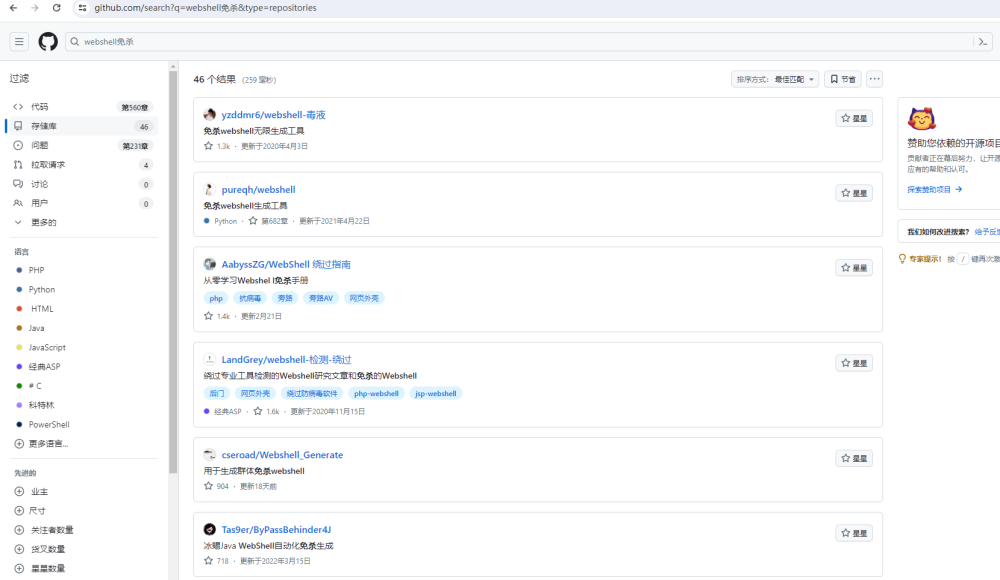This screenshot has height=580, width=1000.
Task: Click the AabyssZG avatar icon
Action: [x=209, y=264]
